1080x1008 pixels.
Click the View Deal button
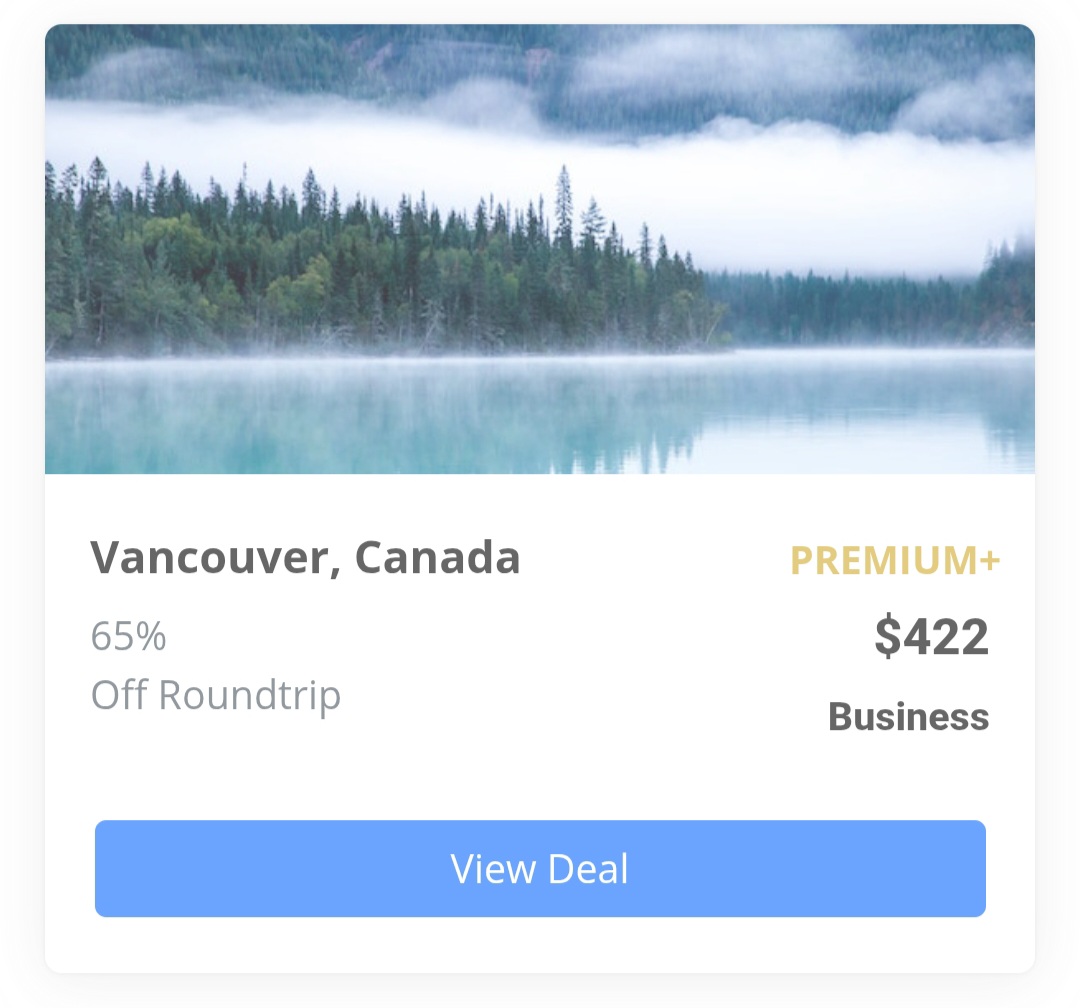click(x=540, y=868)
